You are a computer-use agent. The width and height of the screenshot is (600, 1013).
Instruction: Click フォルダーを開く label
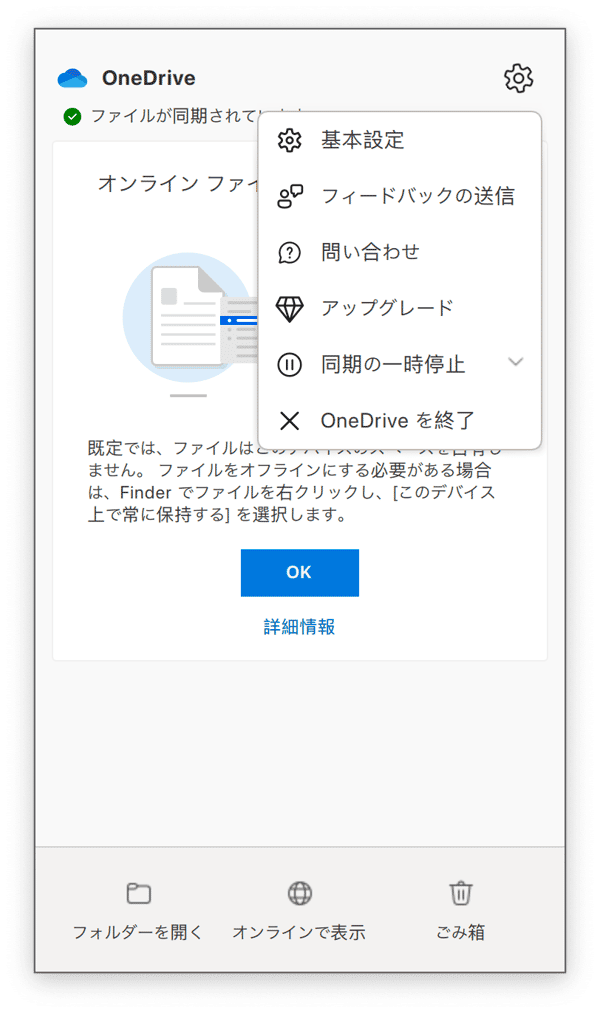pyautogui.click(x=138, y=932)
